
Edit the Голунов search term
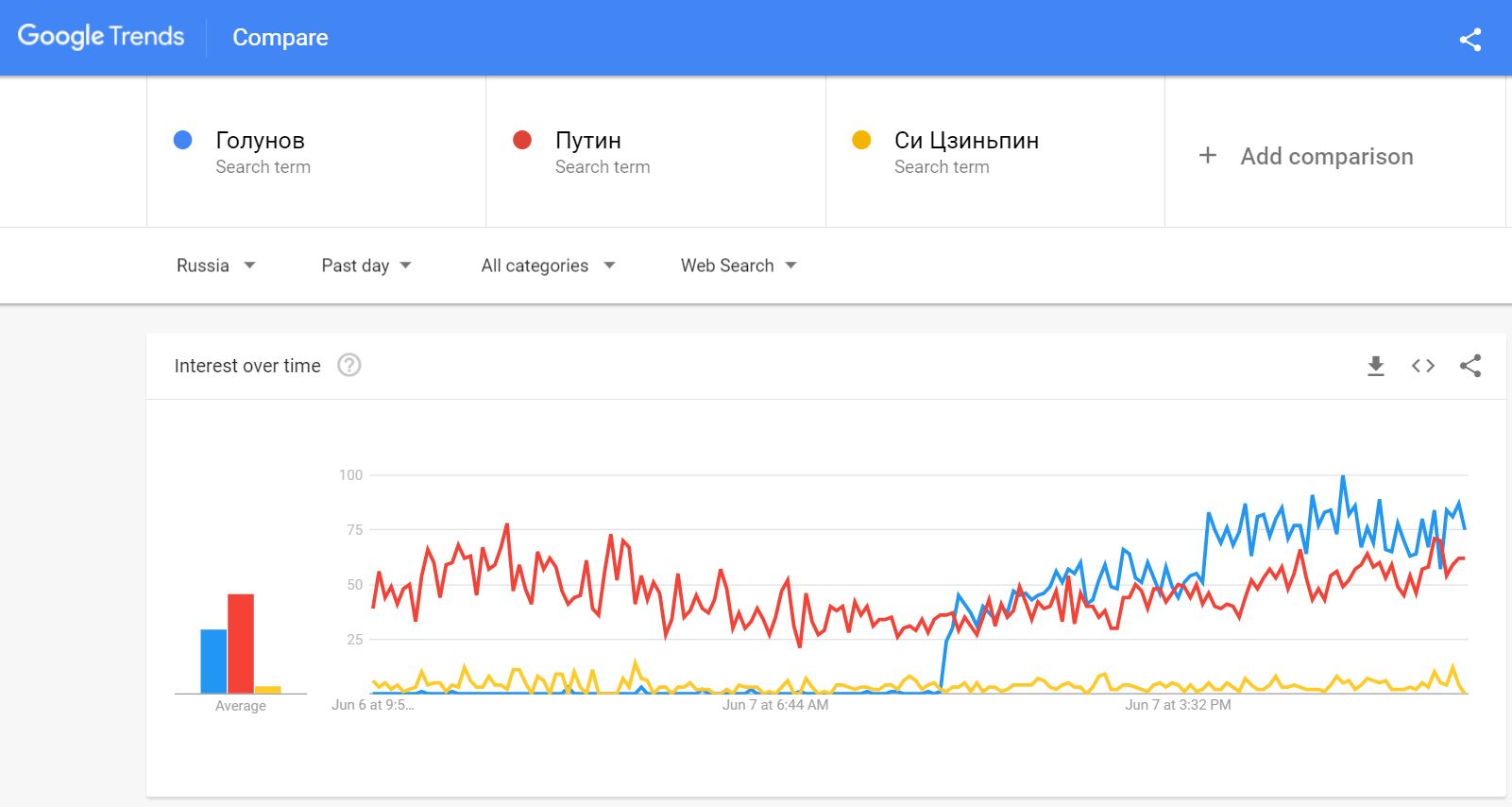coord(260,141)
